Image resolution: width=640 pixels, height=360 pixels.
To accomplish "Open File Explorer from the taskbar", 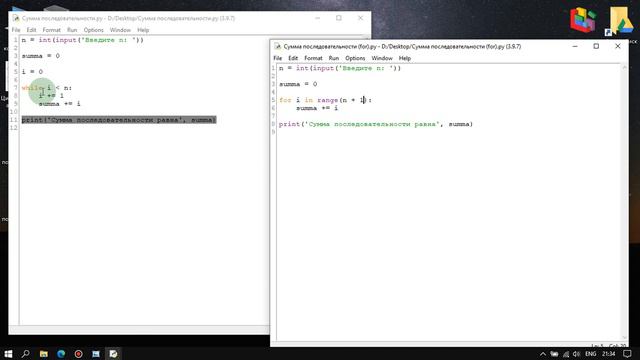I will 44,353.
